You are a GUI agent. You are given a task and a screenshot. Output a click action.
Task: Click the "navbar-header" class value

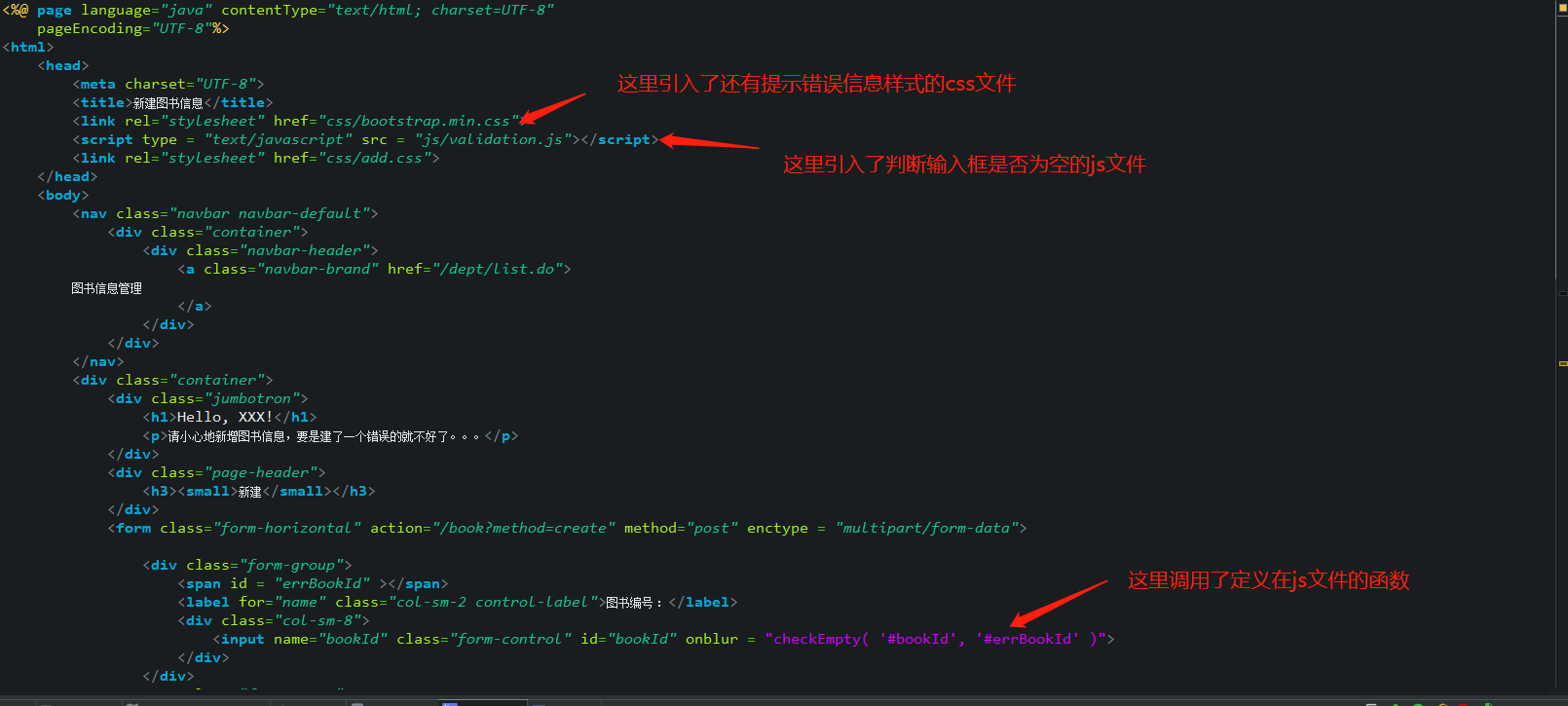coord(305,250)
